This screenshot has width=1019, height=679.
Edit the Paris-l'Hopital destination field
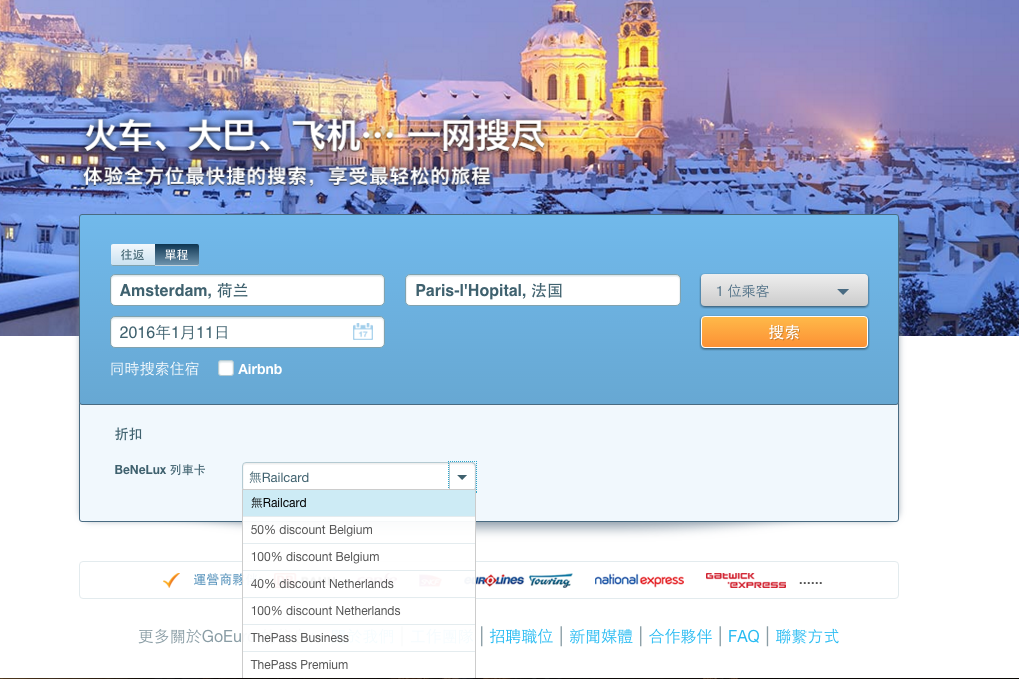(543, 290)
